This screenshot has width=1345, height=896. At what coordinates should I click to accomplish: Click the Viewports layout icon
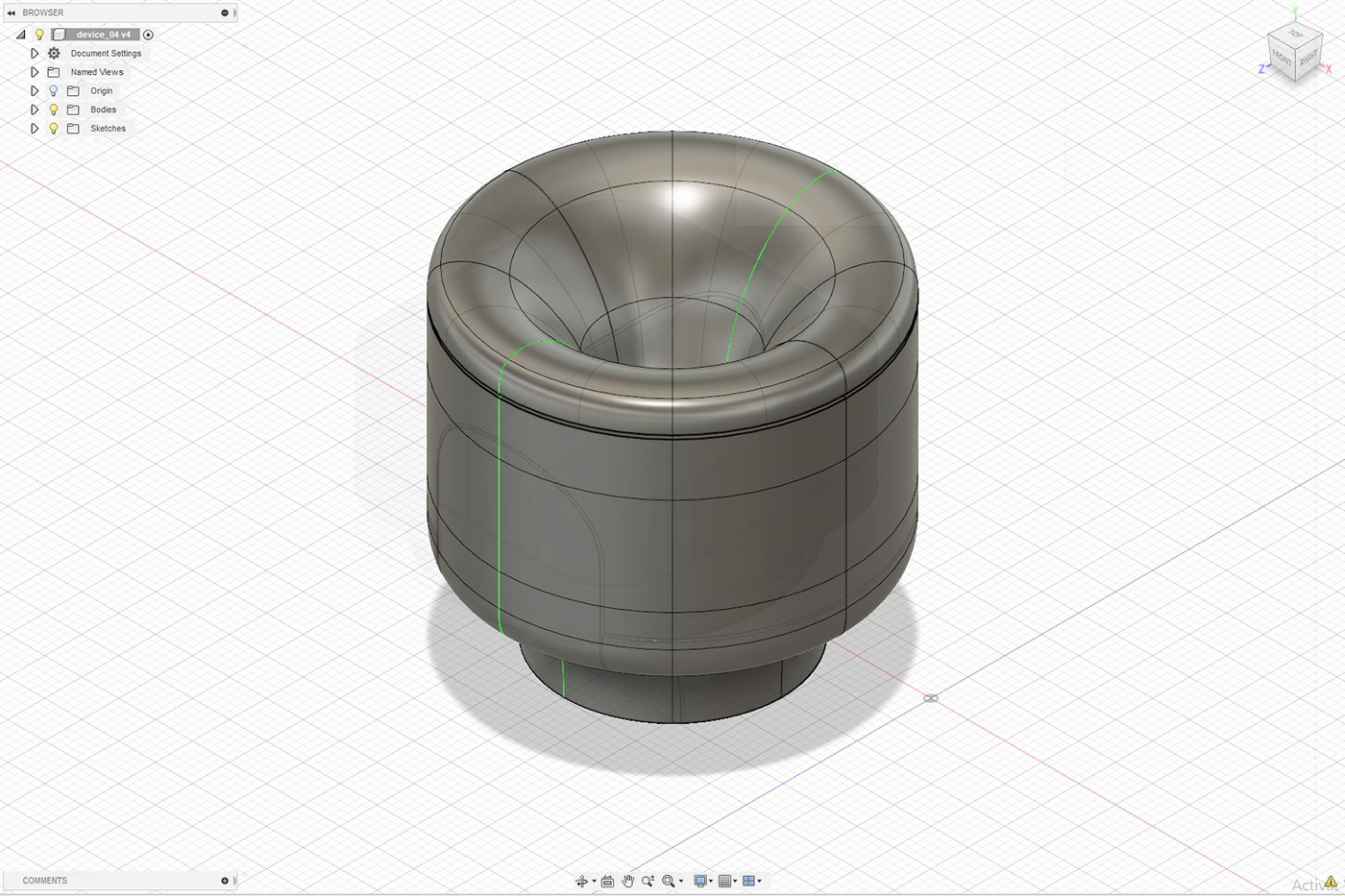coord(750,881)
